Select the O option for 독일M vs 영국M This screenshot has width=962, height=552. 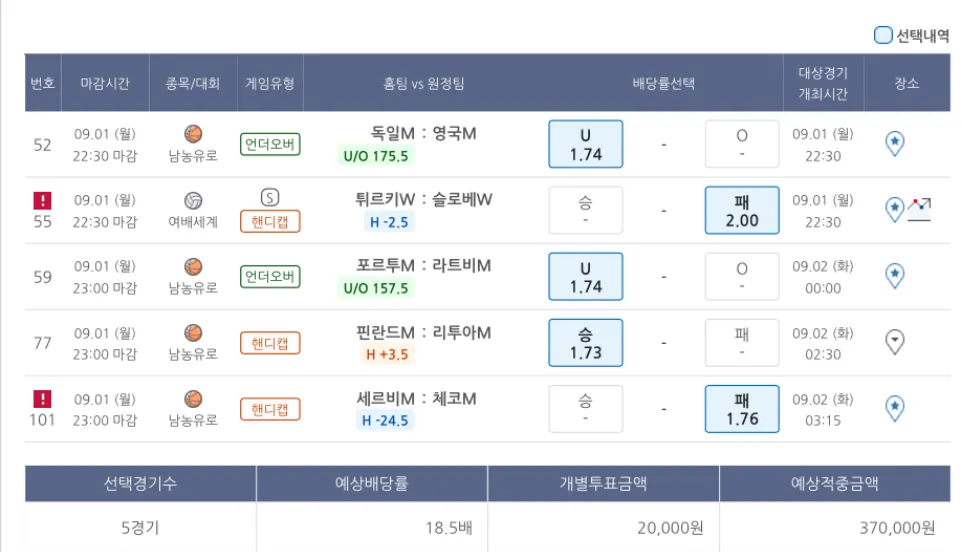(x=741, y=144)
